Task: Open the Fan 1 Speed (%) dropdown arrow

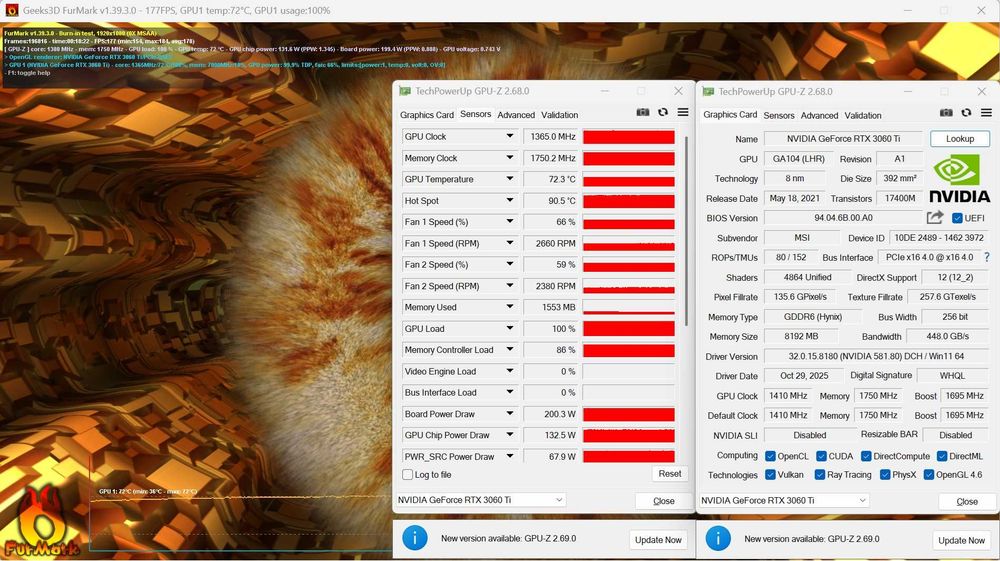Action: (x=510, y=221)
